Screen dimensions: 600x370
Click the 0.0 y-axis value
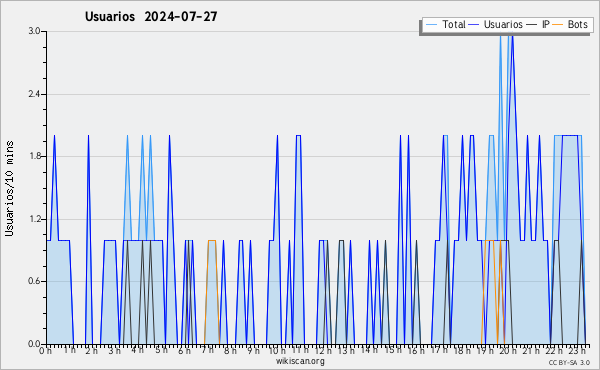click(x=34, y=344)
